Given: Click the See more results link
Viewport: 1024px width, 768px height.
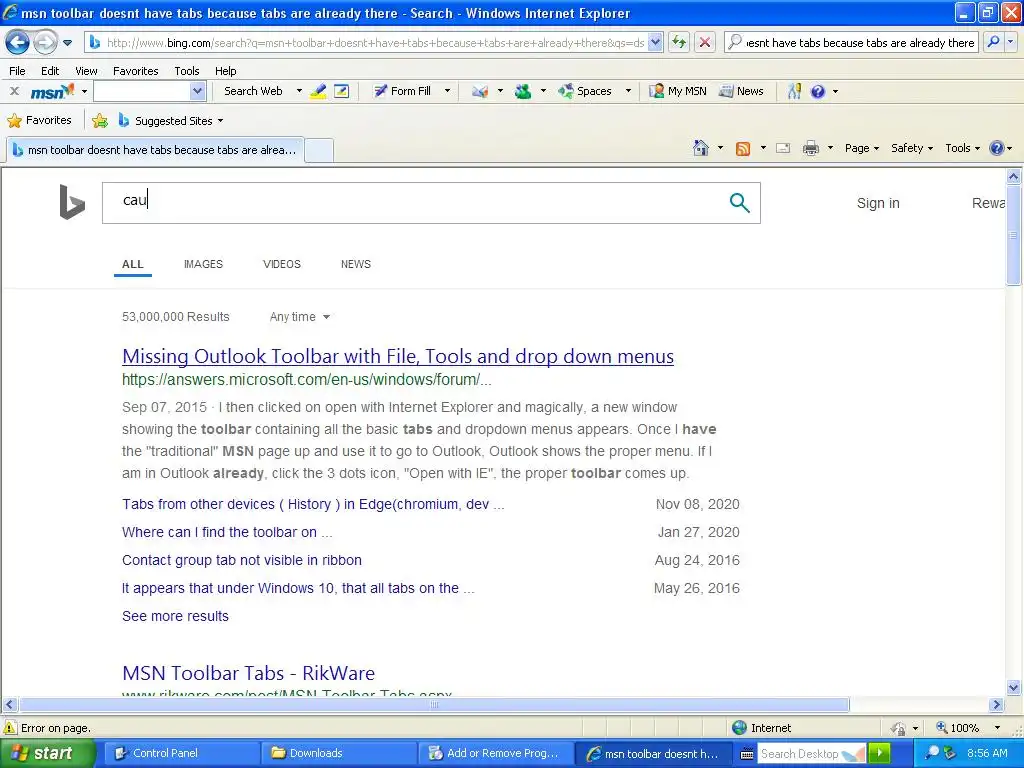Looking at the screenshot, I should 175,616.
